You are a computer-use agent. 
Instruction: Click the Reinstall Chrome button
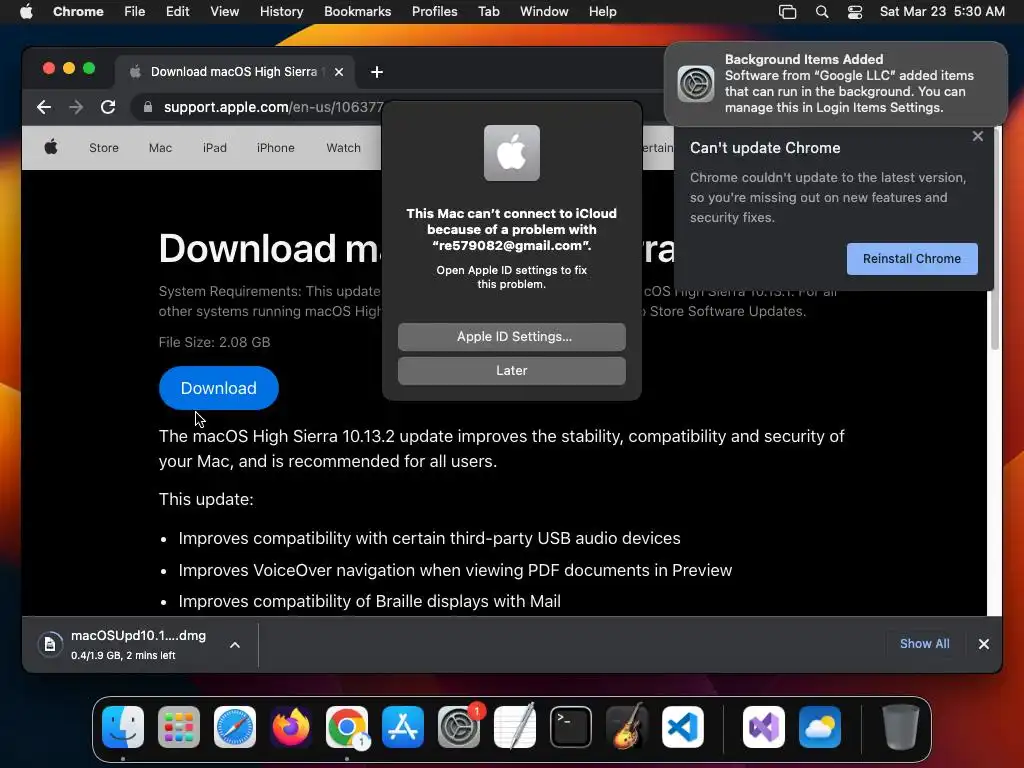point(912,259)
